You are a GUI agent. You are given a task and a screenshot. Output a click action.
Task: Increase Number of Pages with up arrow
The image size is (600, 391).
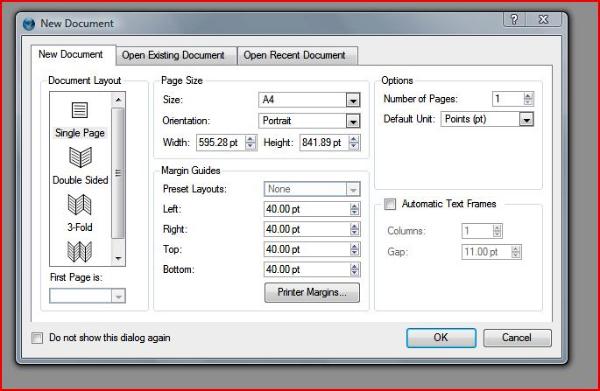528,96
